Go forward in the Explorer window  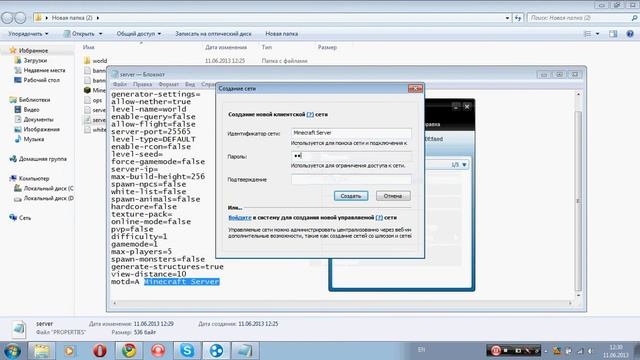(x=20, y=18)
